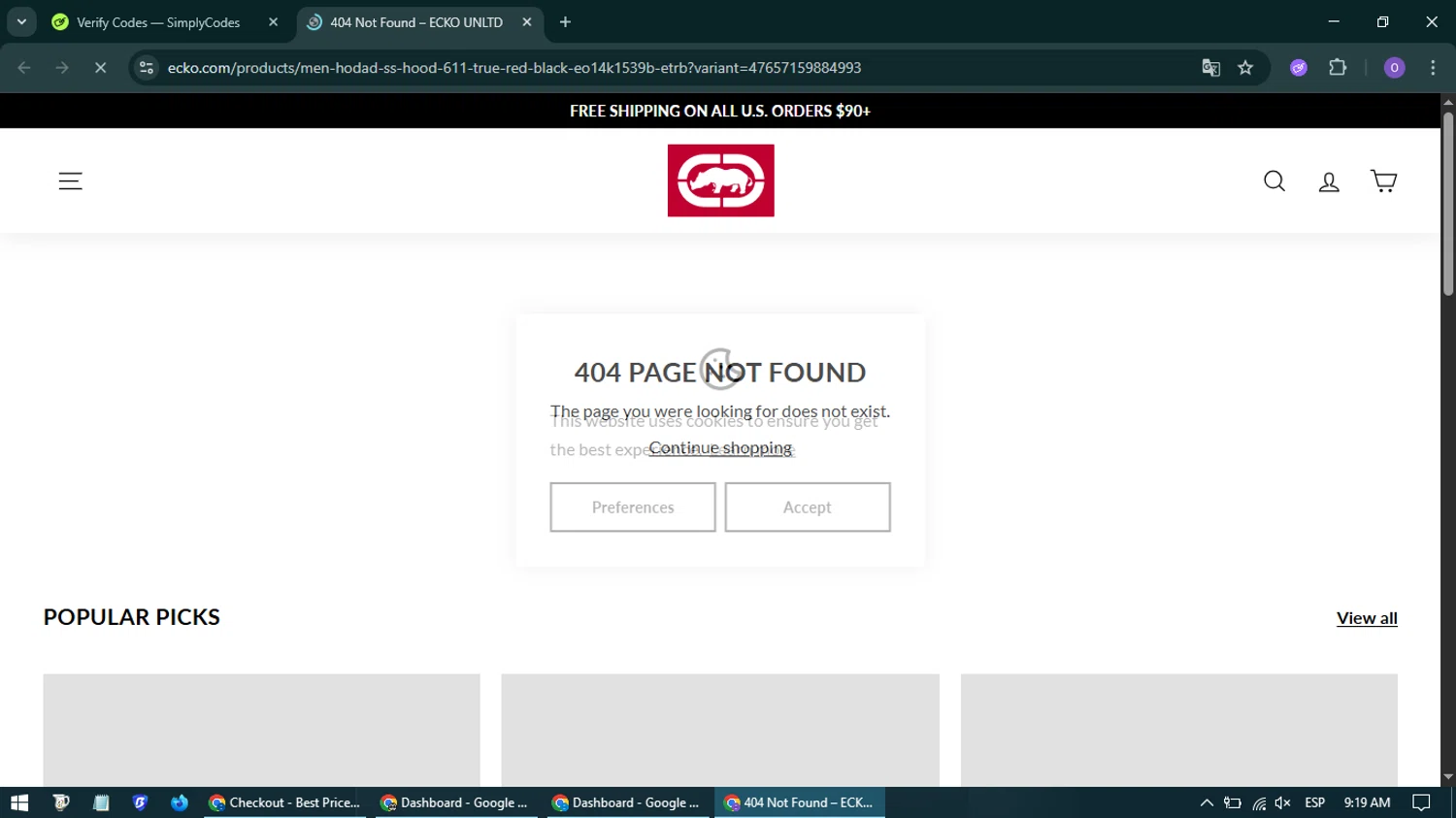Image resolution: width=1456 pixels, height=818 pixels.
Task: Open the shopping cart icon
Action: (x=1383, y=180)
